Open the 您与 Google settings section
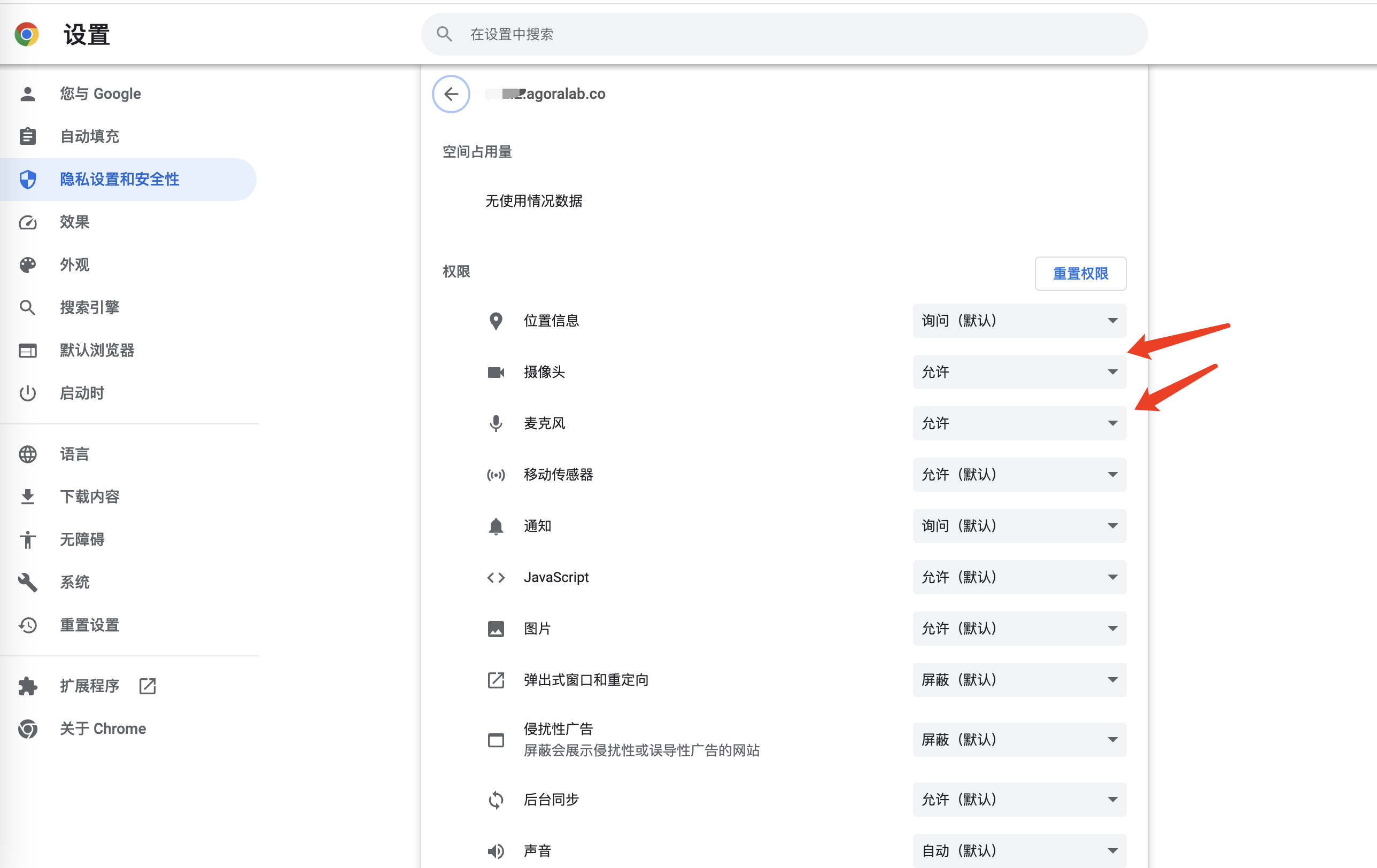This screenshot has width=1377, height=868. 128,94
